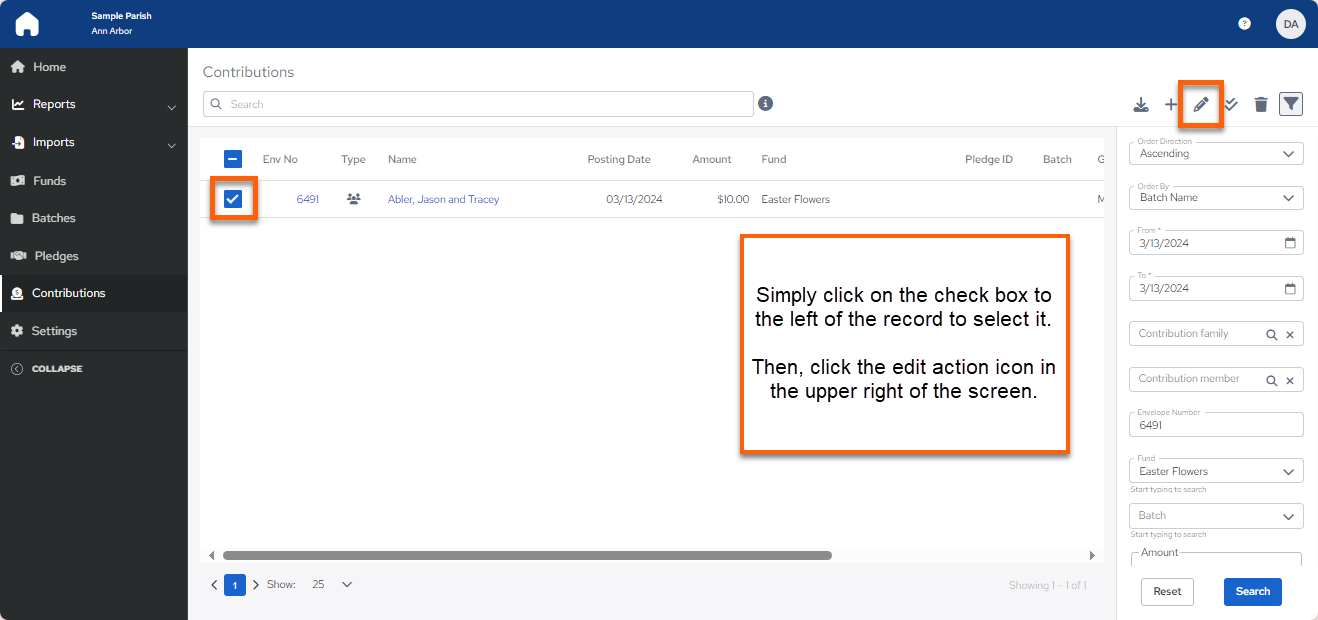Click the Name column header
The width and height of the screenshot is (1318, 620).
click(x=402, y=159)
